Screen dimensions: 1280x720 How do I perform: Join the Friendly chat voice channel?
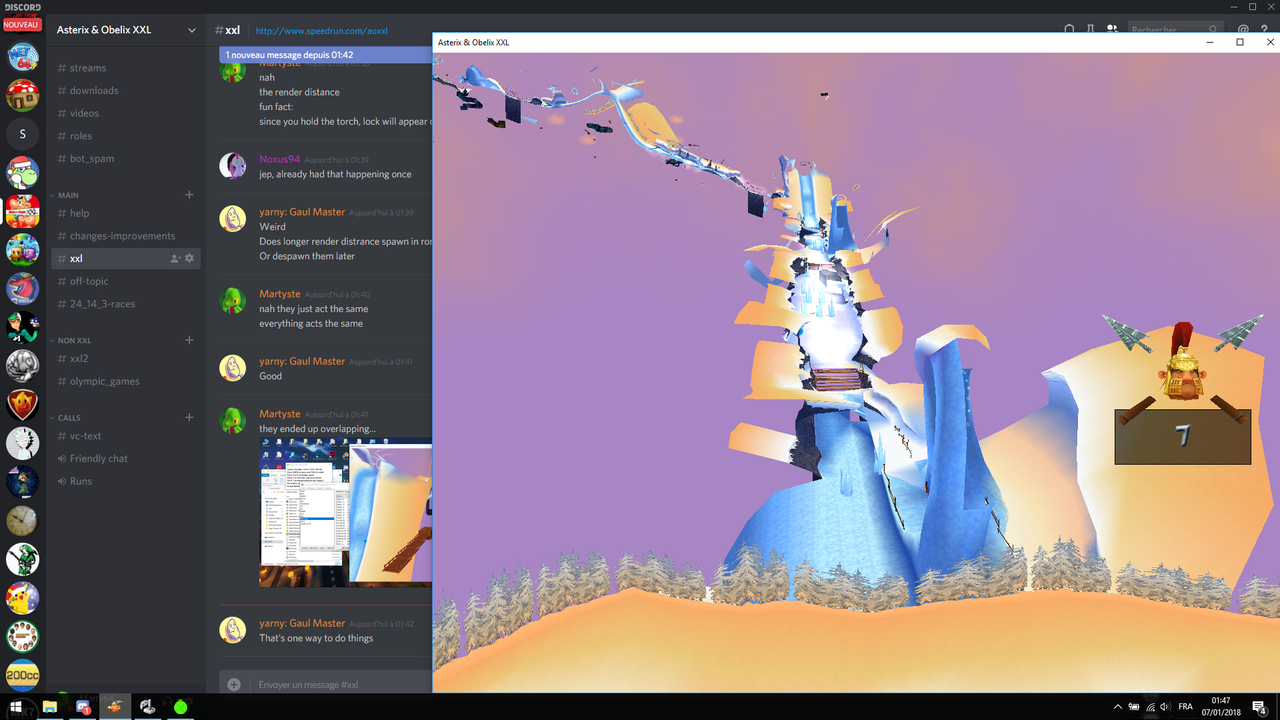click(x=125, y=459)
